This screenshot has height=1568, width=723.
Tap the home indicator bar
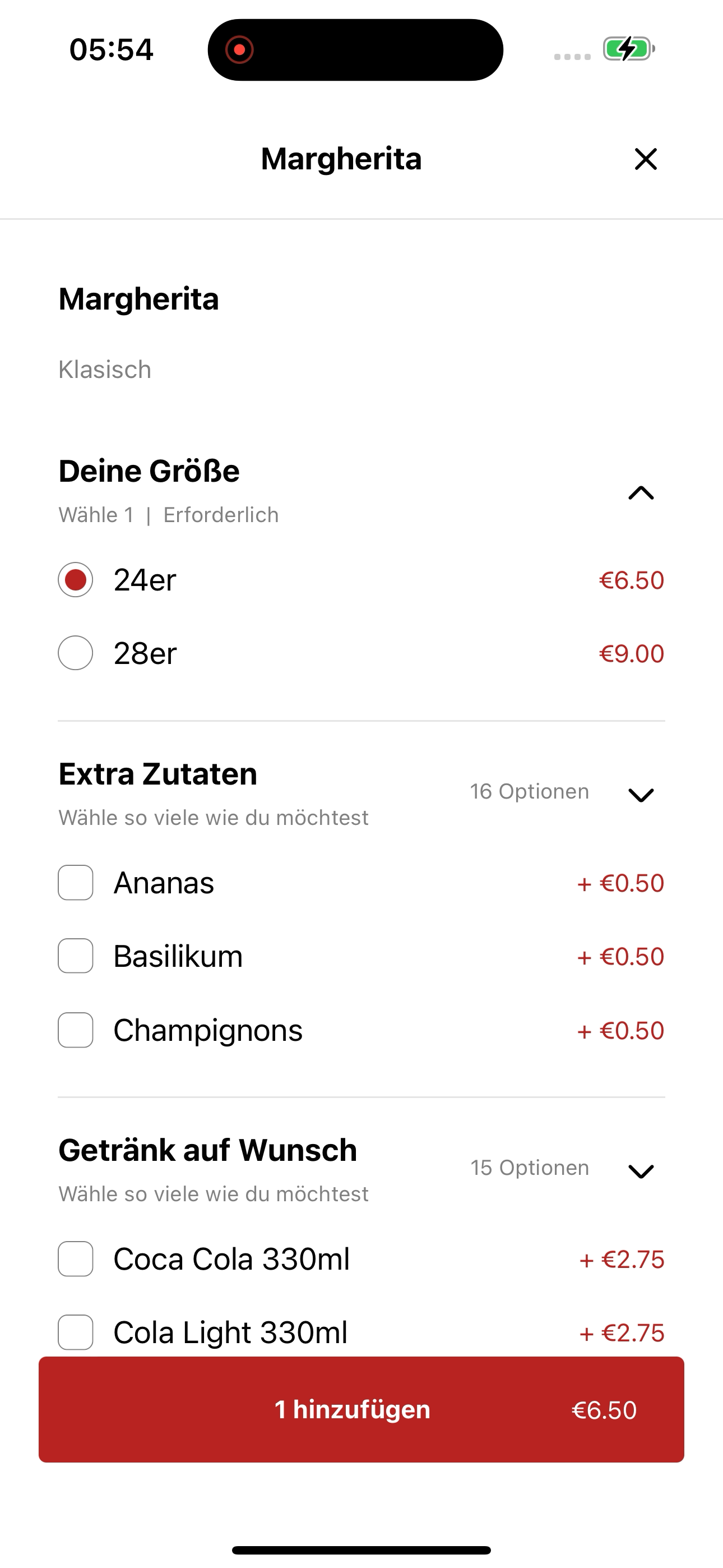coord(361,1551)
